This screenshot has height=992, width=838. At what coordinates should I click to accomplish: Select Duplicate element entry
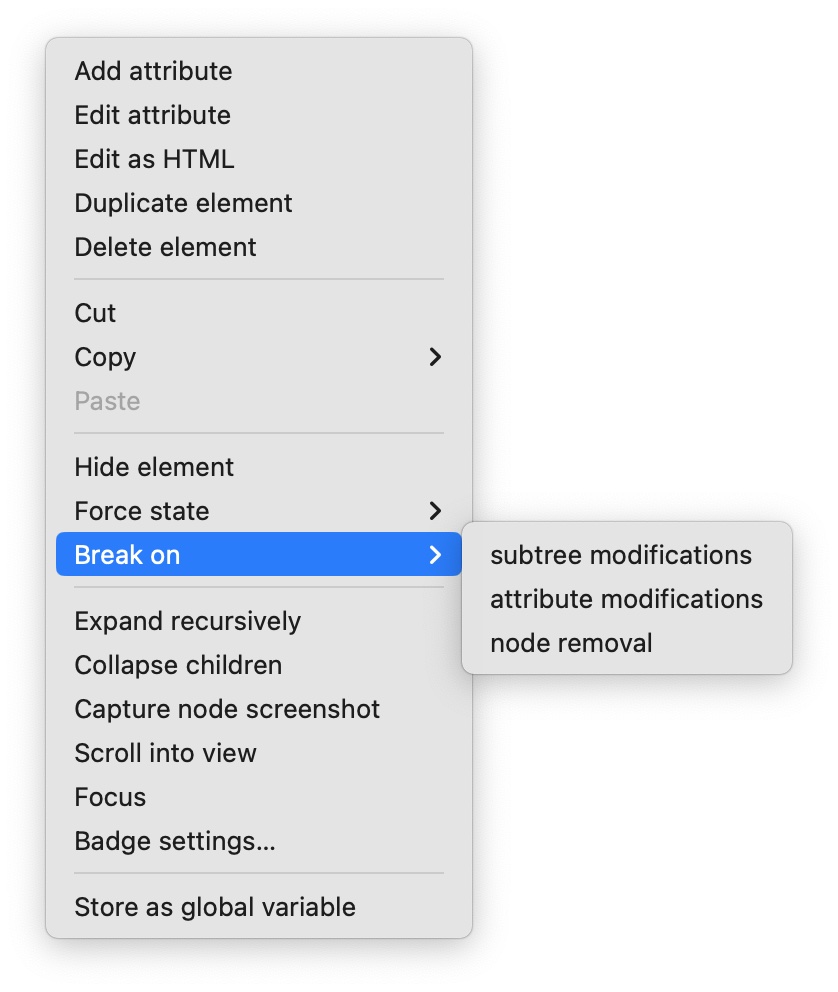(x=183, y=203)
